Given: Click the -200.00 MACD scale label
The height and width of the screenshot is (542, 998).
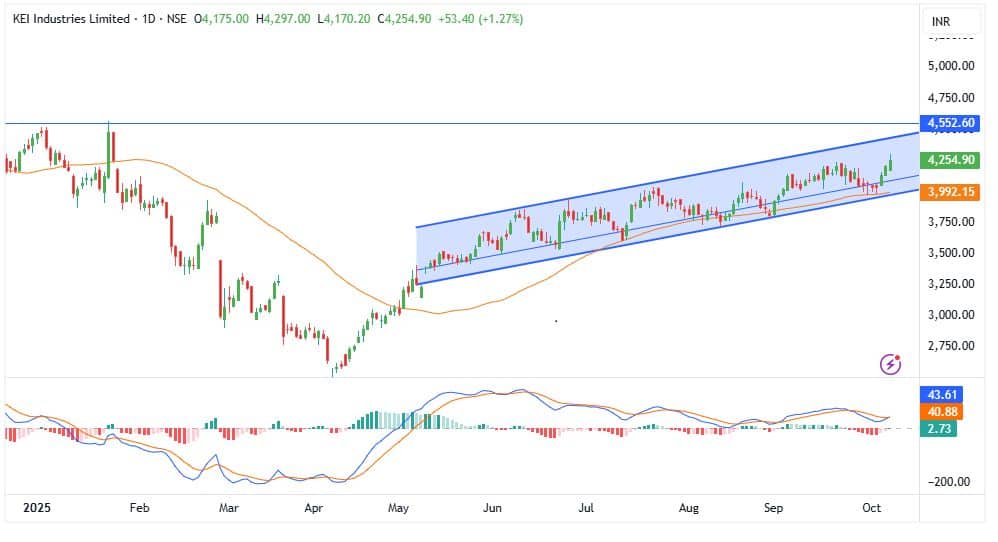Looking at the screenshot, I should click(950, 482).
